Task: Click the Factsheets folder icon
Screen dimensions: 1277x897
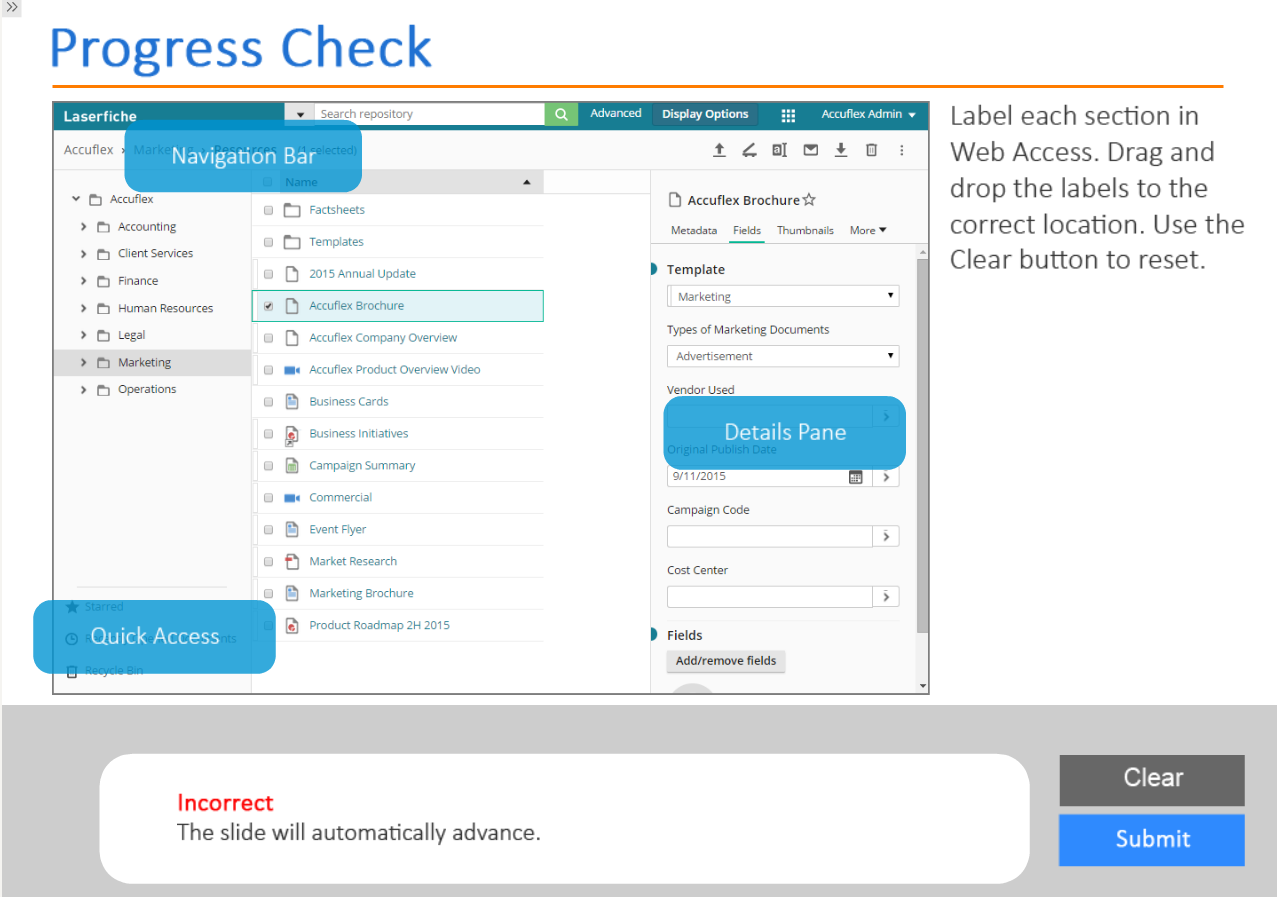Action: pos(292,210)
